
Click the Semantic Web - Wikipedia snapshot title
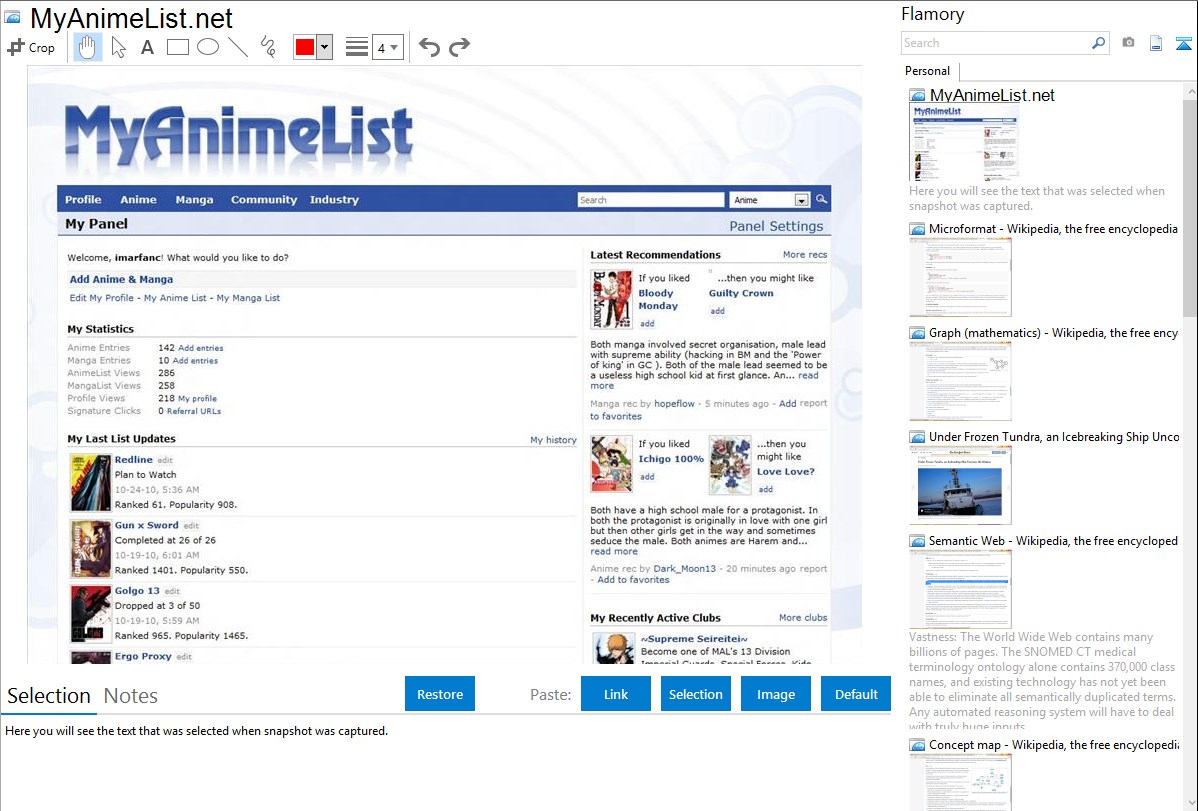[1053, 540]
